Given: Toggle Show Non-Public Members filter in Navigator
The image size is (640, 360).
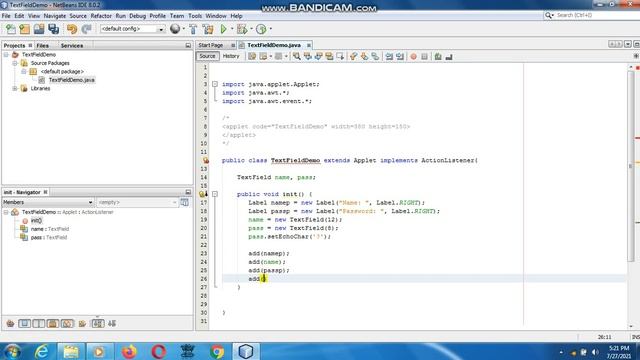Looking at the screenshot, I should (53, 323).
